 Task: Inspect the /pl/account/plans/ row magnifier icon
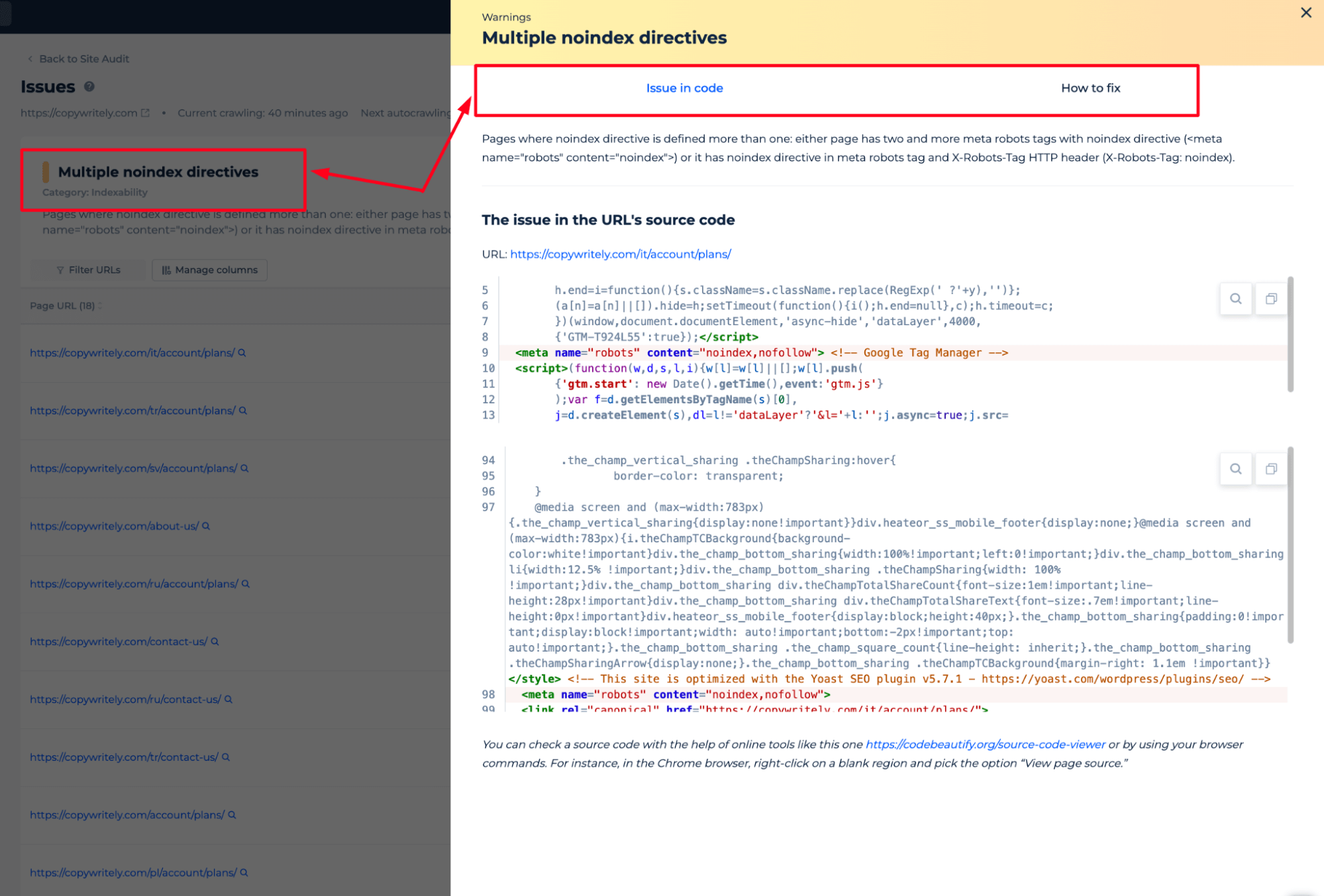[244, 872]
